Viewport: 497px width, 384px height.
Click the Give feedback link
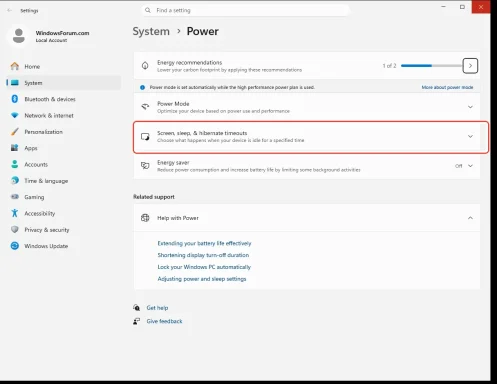[164, 321]
